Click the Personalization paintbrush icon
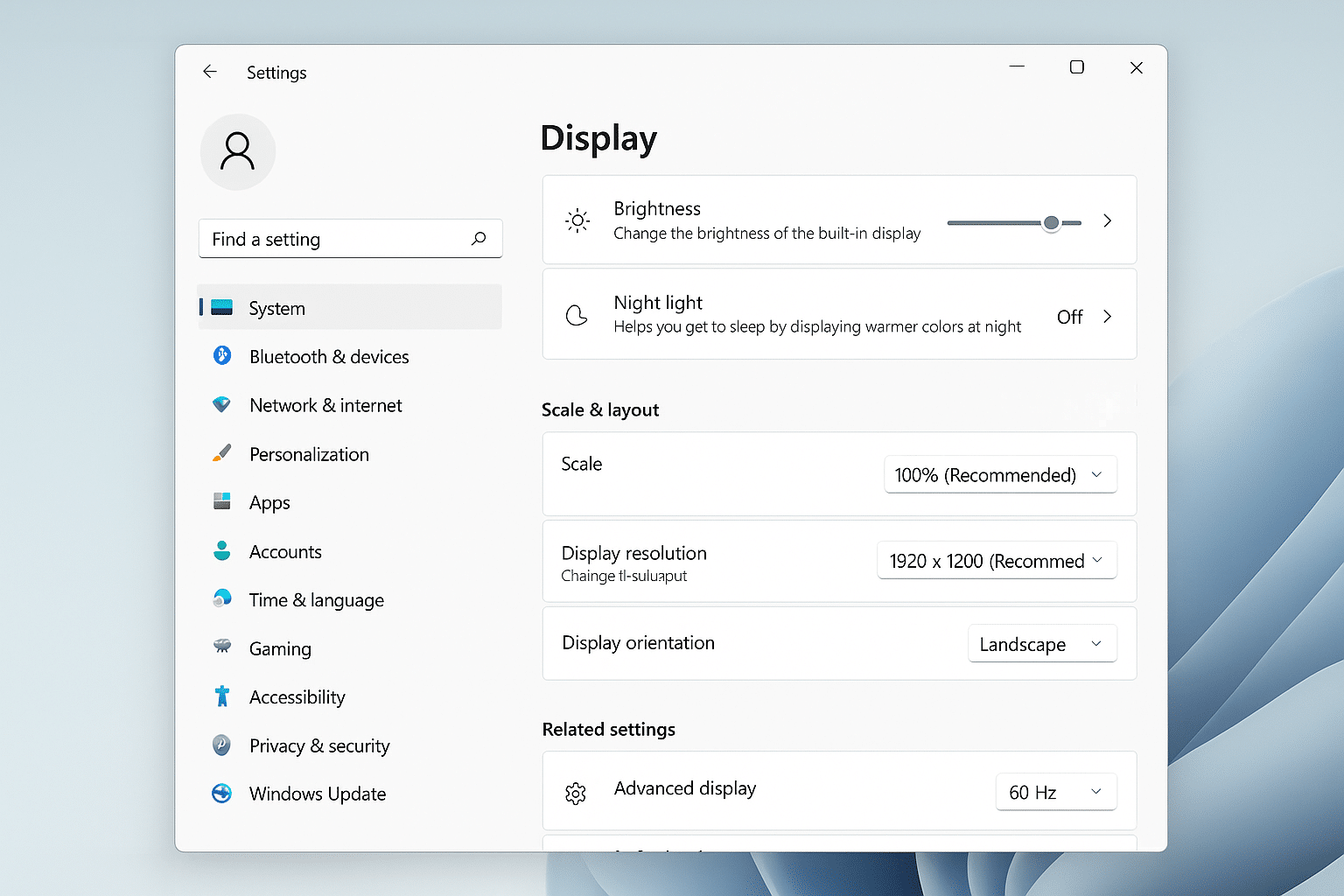The height and width of the screenshot is (896, 1344). 222,453
